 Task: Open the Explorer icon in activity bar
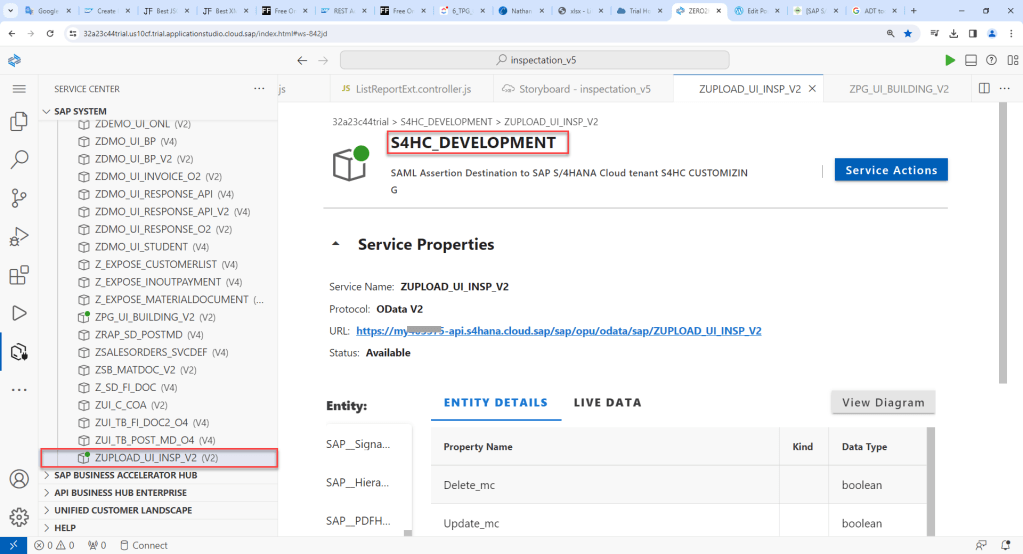point(18,122)
